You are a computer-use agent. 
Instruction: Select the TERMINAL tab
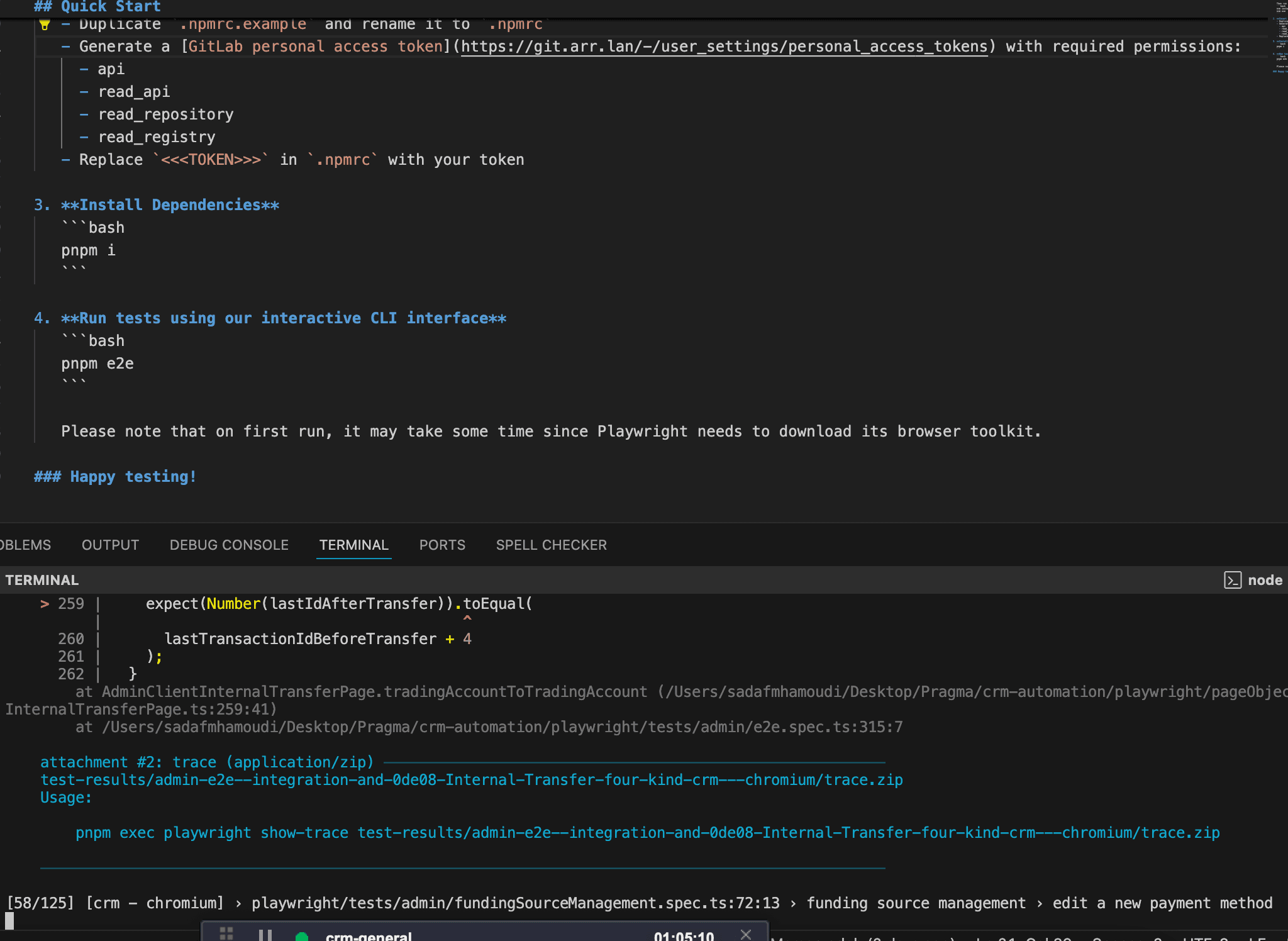(353, 545)
